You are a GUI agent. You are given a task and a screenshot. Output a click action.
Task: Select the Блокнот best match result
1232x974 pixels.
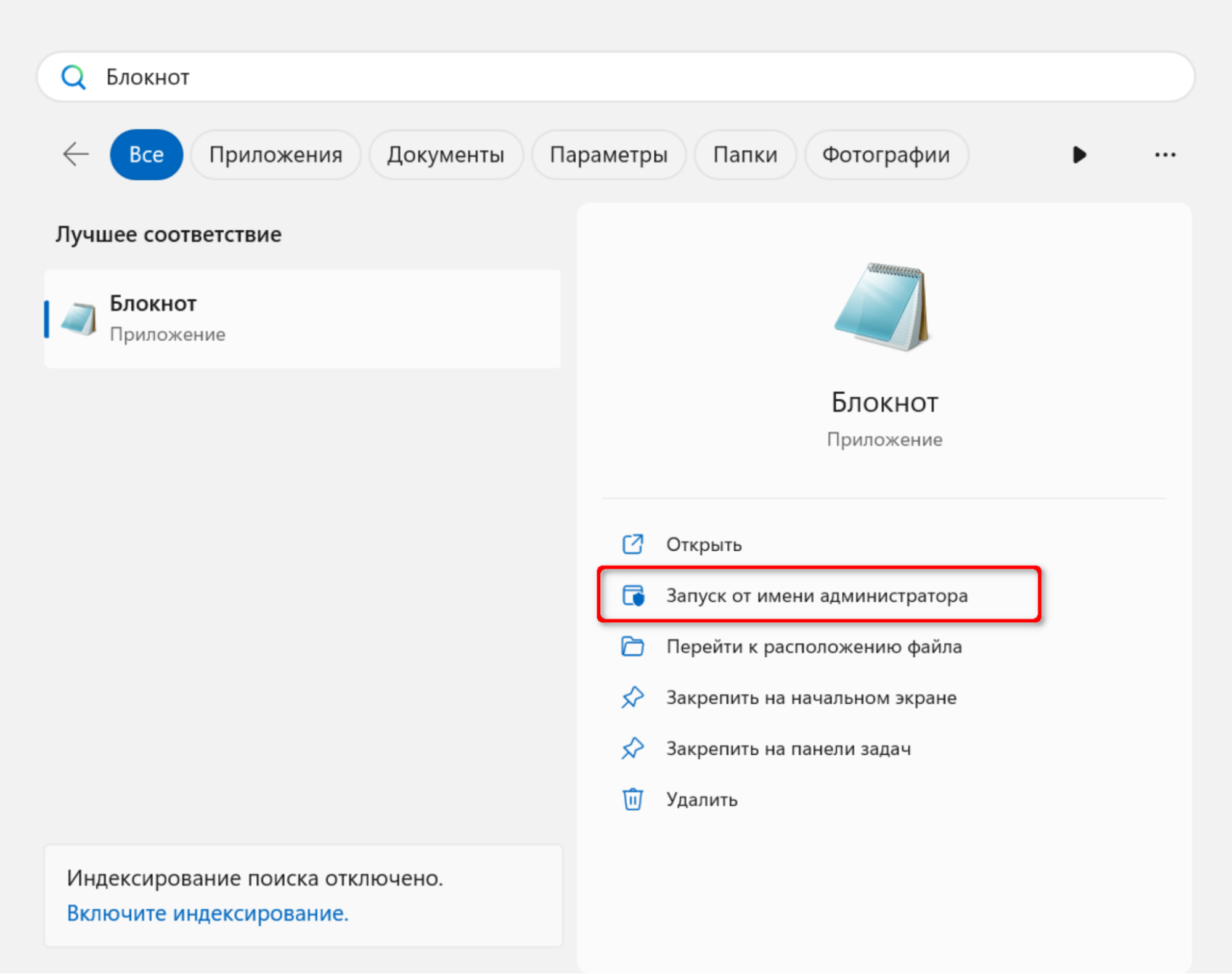pos(303,319)
